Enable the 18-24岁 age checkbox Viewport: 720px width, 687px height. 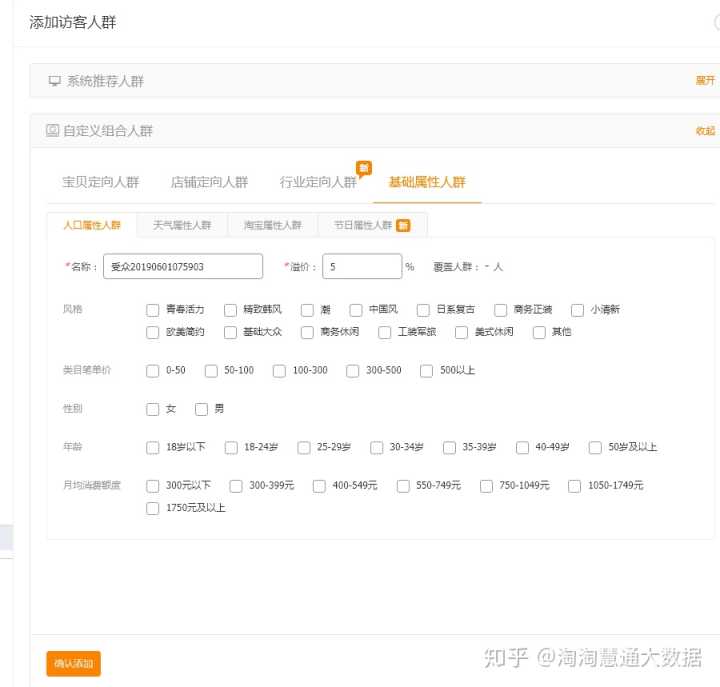pyautogui.click(x=231, y=448)
